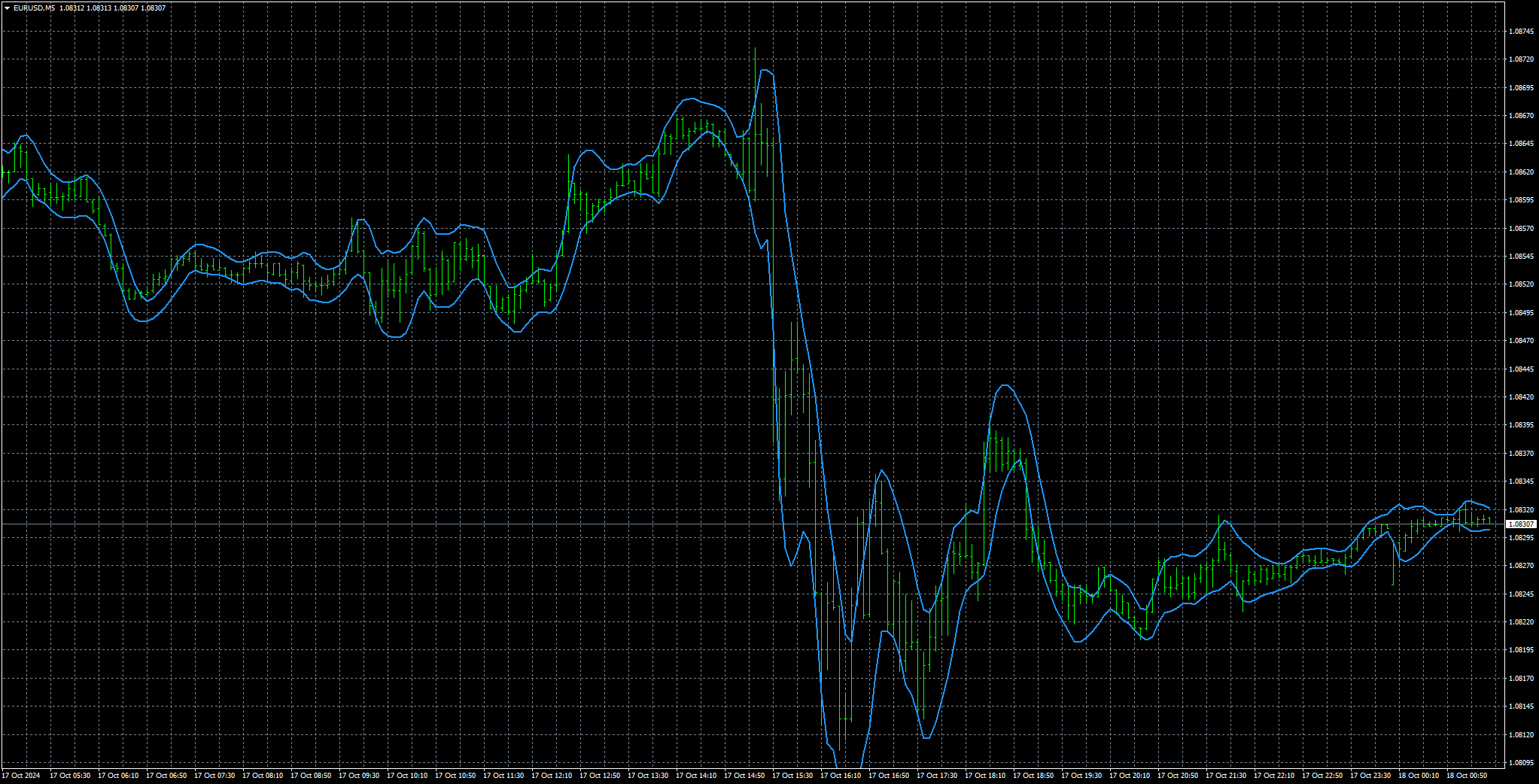Click the 1.08420 price axis label
The width and height of the screenshot is (1539, 784).
pyautogui.click(x=1522, y=397)
